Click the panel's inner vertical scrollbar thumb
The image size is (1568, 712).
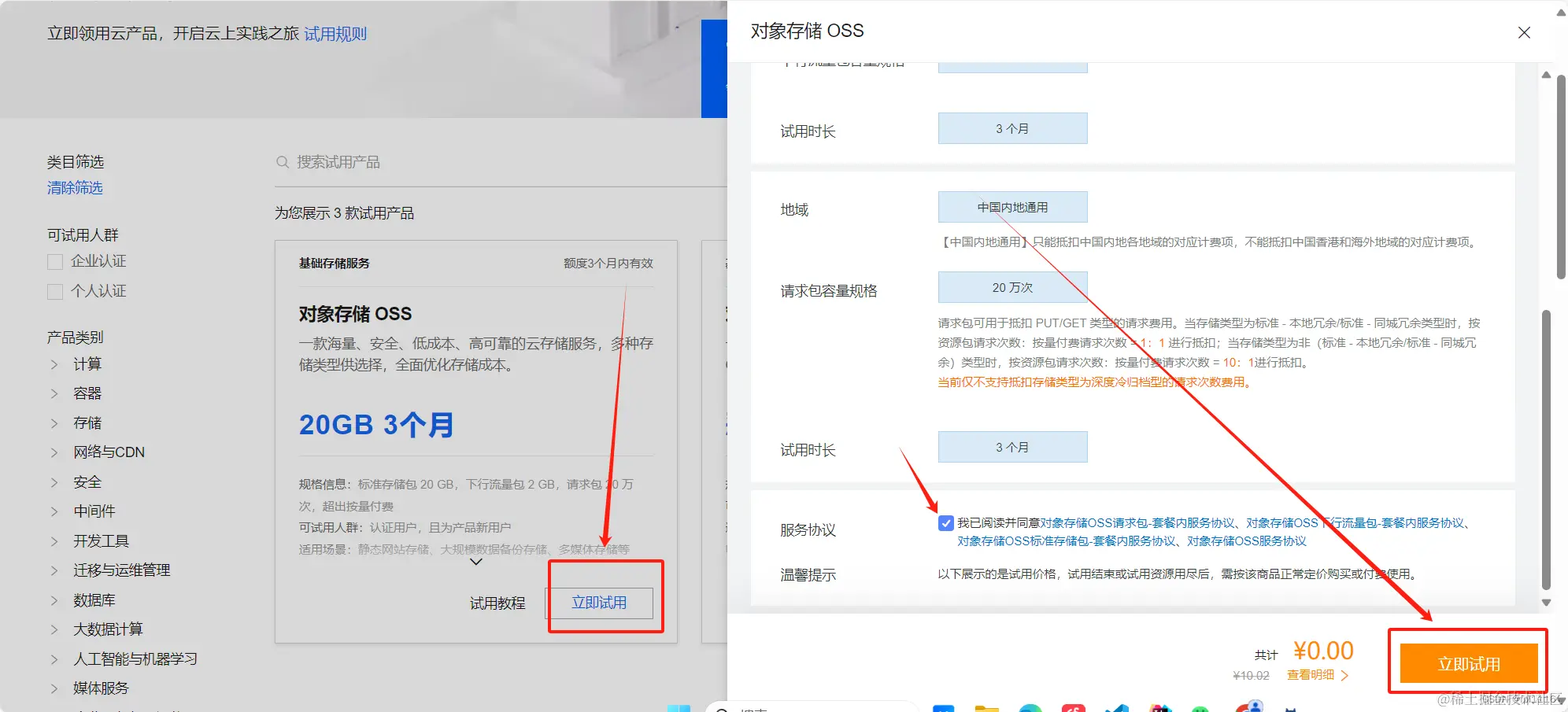click(1546, 448)
